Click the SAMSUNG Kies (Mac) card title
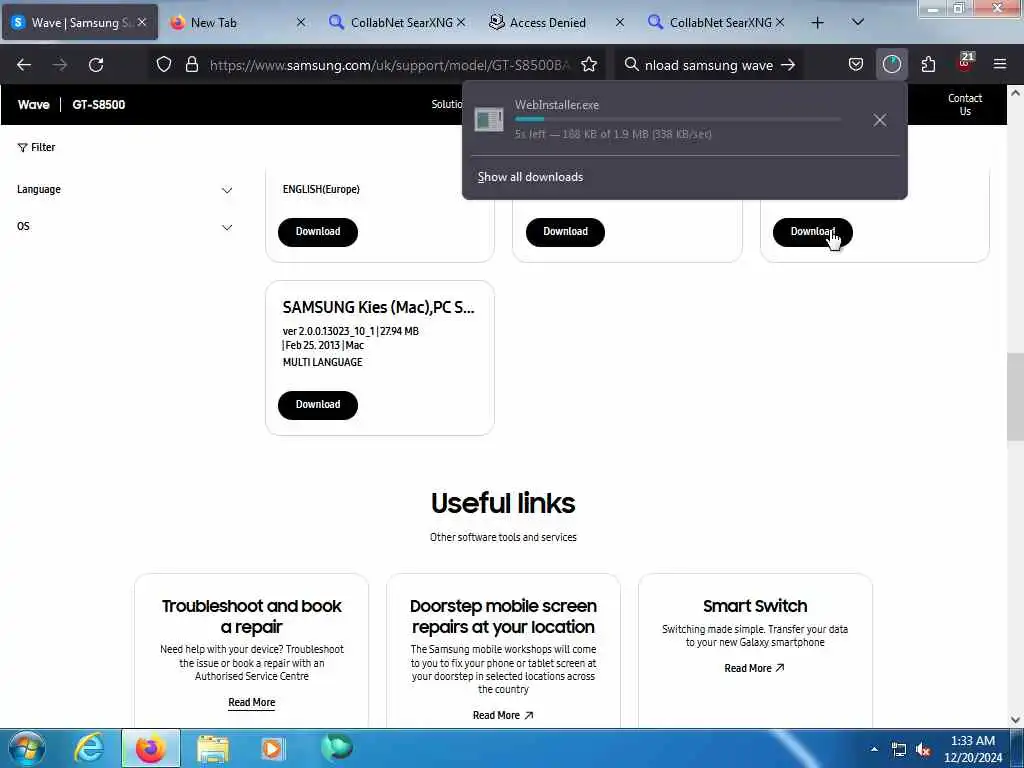The width and height of the screenshot is (1024, 768). (378, 308)
